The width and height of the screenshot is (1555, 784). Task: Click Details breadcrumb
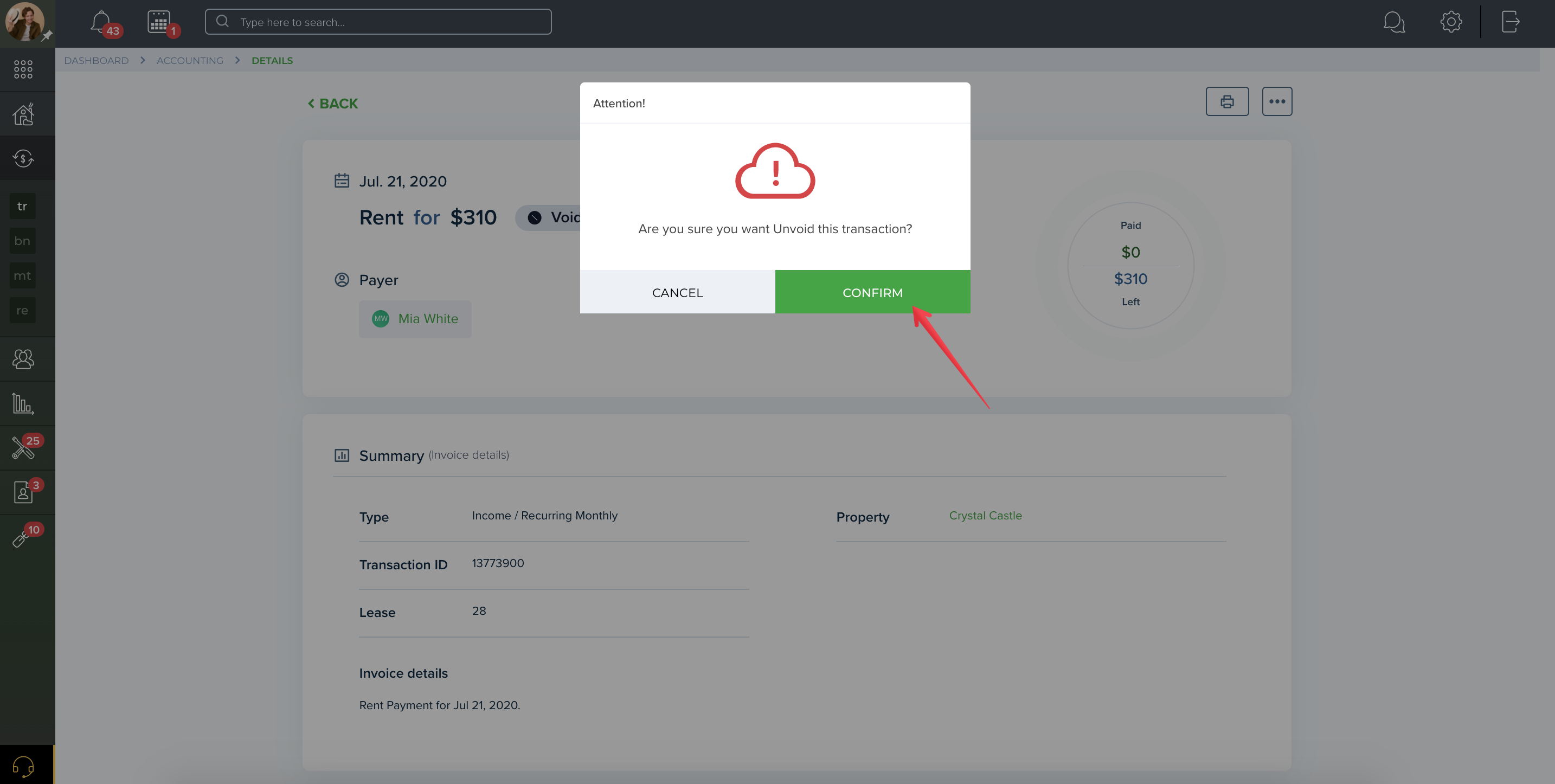[272, 60]
